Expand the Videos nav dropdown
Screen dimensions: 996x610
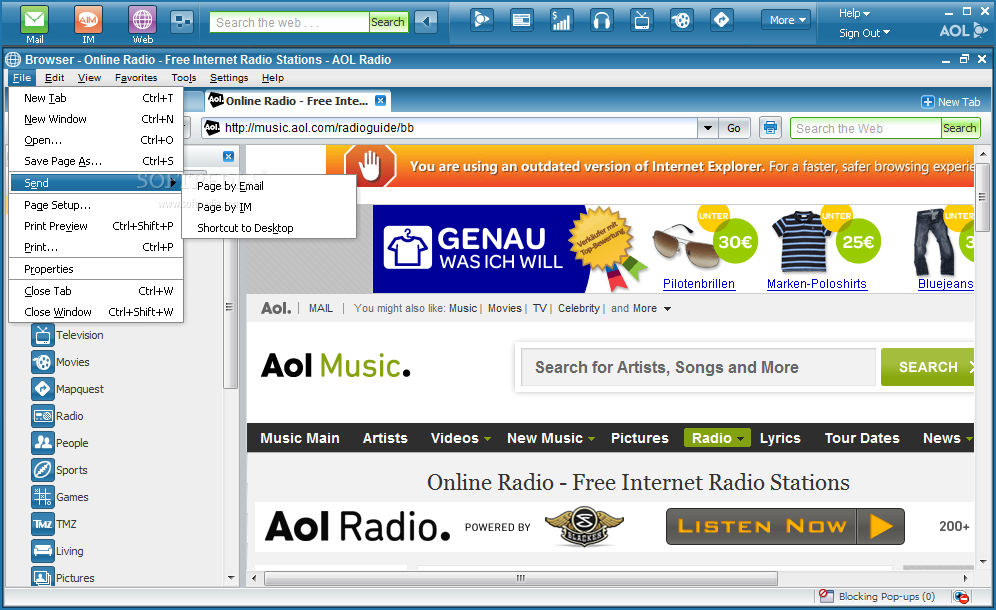pos(487,439)
